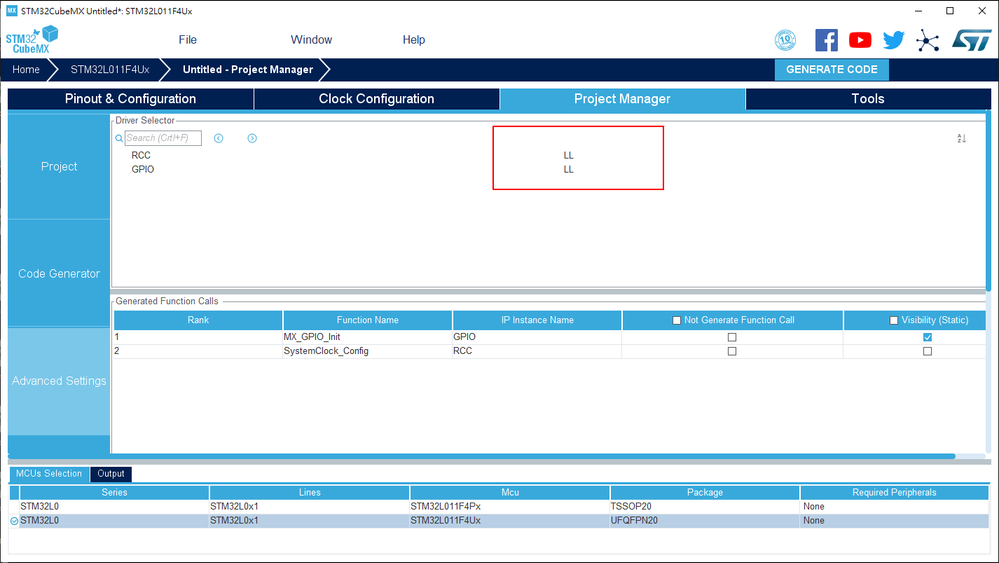Click RCC in IP Instance Name column
The width and height of the screenshot is (999, 563).
pyautogui.click(x=537, y=351)
